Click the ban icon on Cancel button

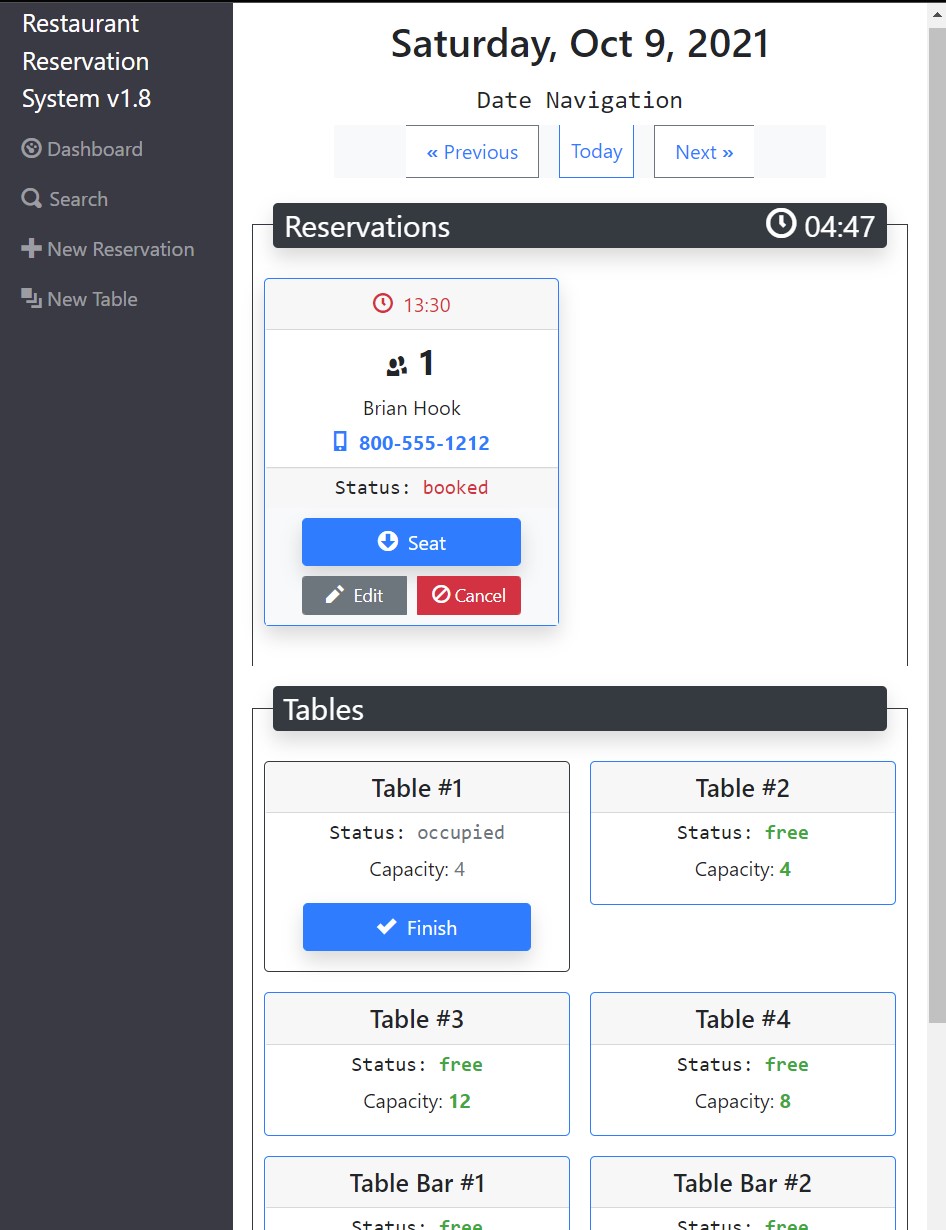[x=441, y=594]
